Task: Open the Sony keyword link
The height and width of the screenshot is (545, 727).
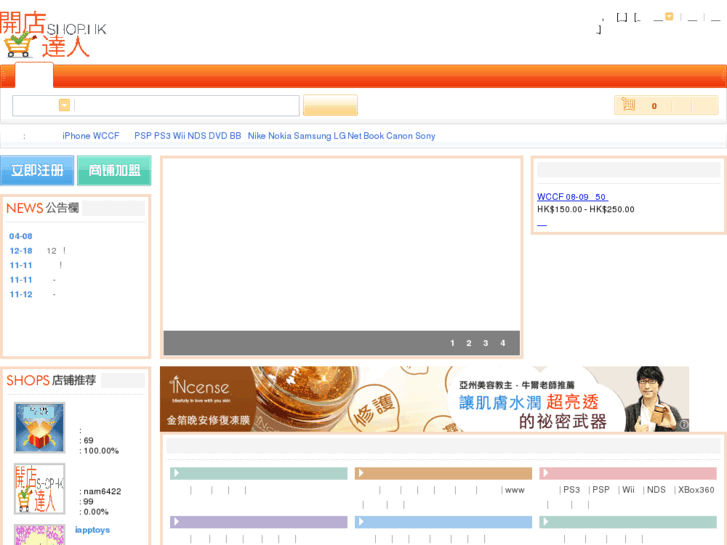Action: (425, 136)
